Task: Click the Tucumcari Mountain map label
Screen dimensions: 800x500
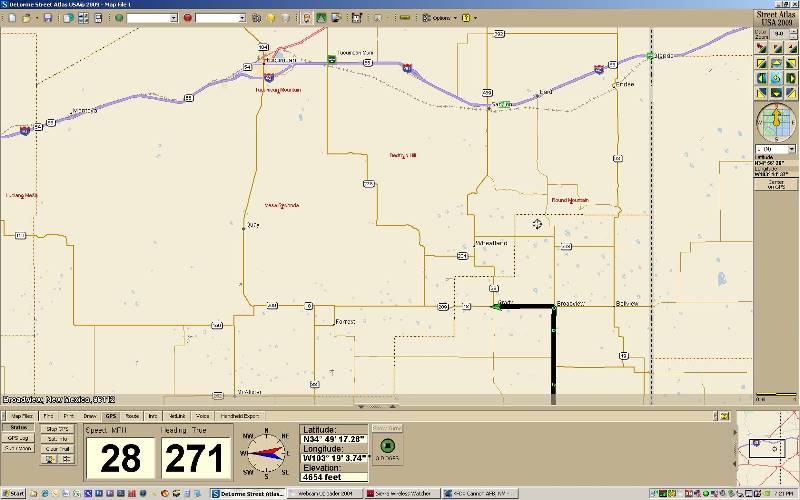Action: pos(278,90)
